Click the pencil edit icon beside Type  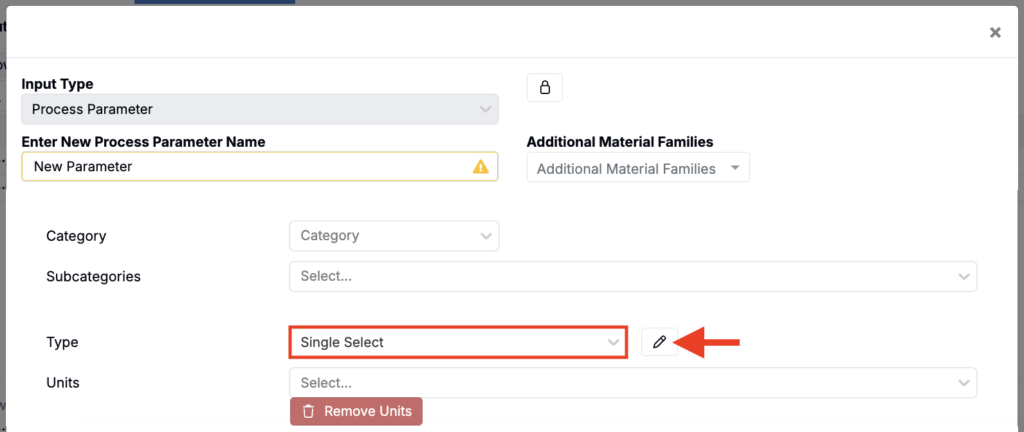(659, 342)
